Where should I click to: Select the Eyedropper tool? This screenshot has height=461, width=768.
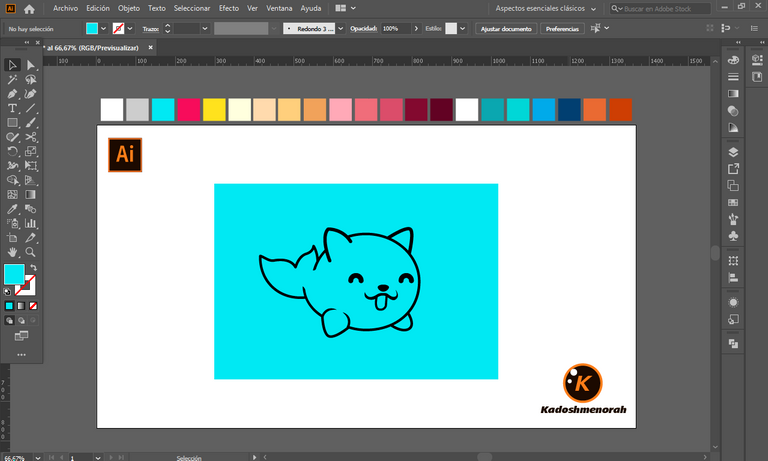[12, 209]
